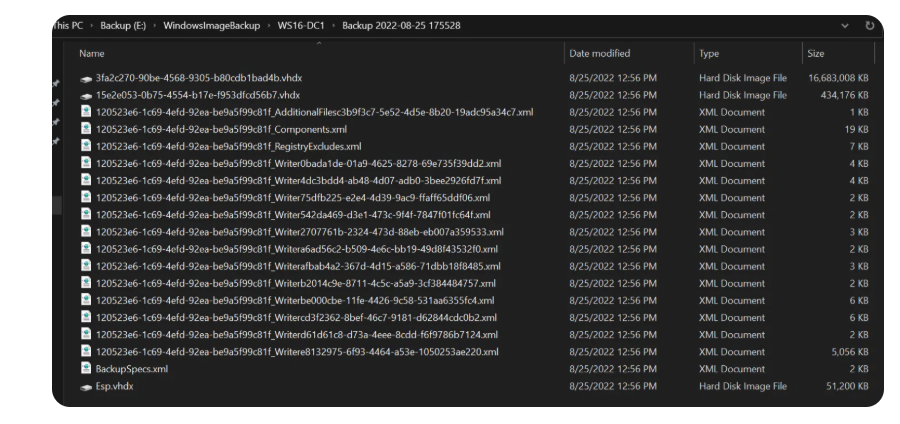Click the BackupSpecs.xml file icon
This screenshot has height=424, width=900.
tap(86, 369)
